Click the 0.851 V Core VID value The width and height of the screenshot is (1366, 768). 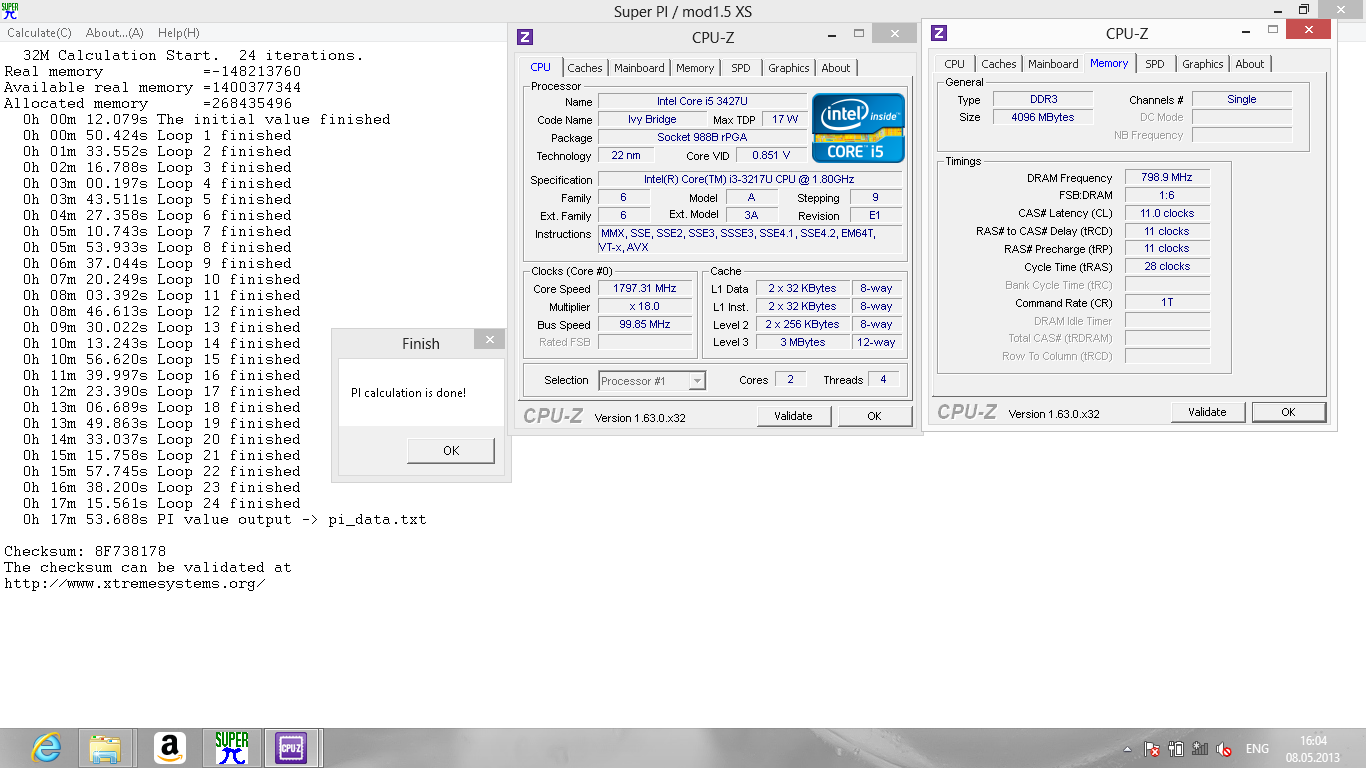pos(771,156)
